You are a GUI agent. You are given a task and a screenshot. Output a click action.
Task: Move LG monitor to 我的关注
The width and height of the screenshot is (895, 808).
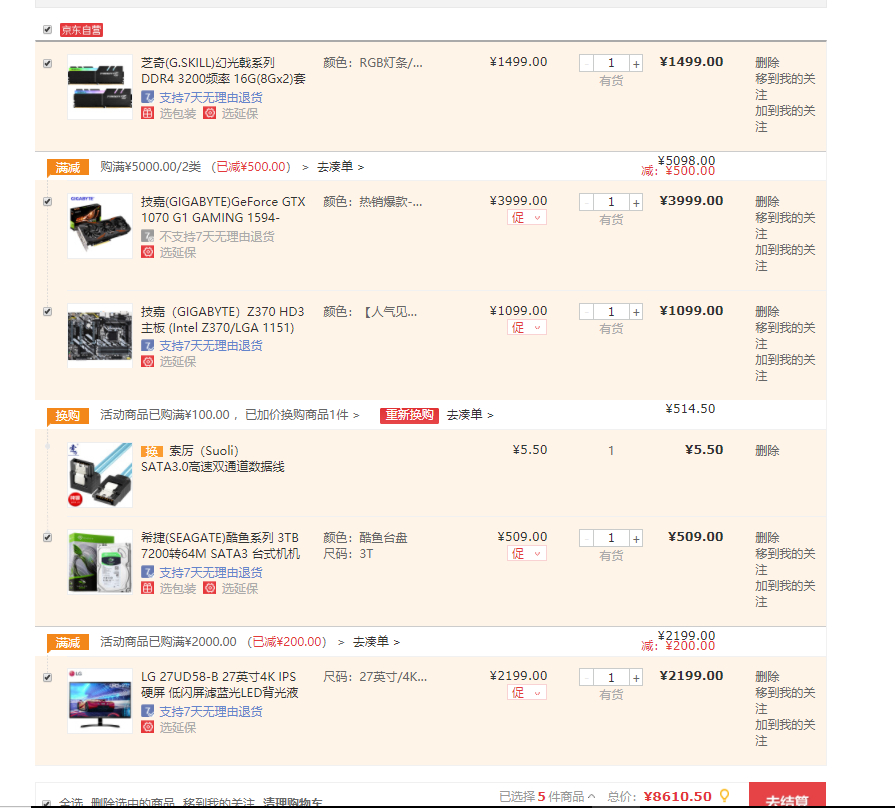(x=785, y=700)
